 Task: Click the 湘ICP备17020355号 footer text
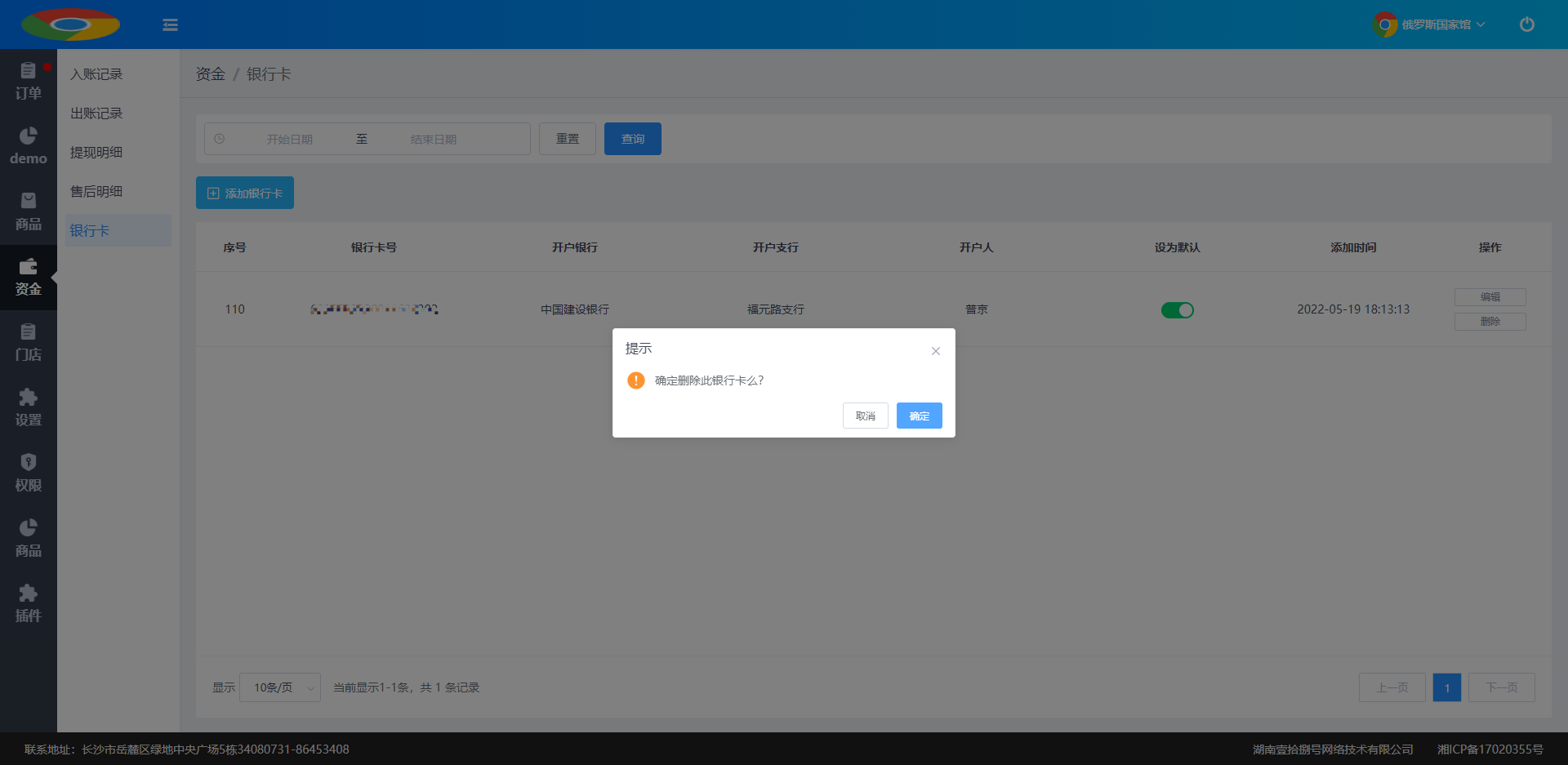tap(1490, 749)
